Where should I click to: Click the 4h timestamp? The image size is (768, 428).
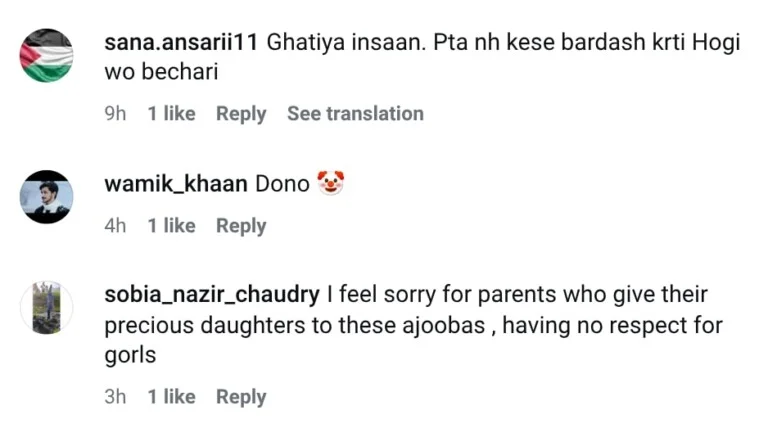(115, 226)
